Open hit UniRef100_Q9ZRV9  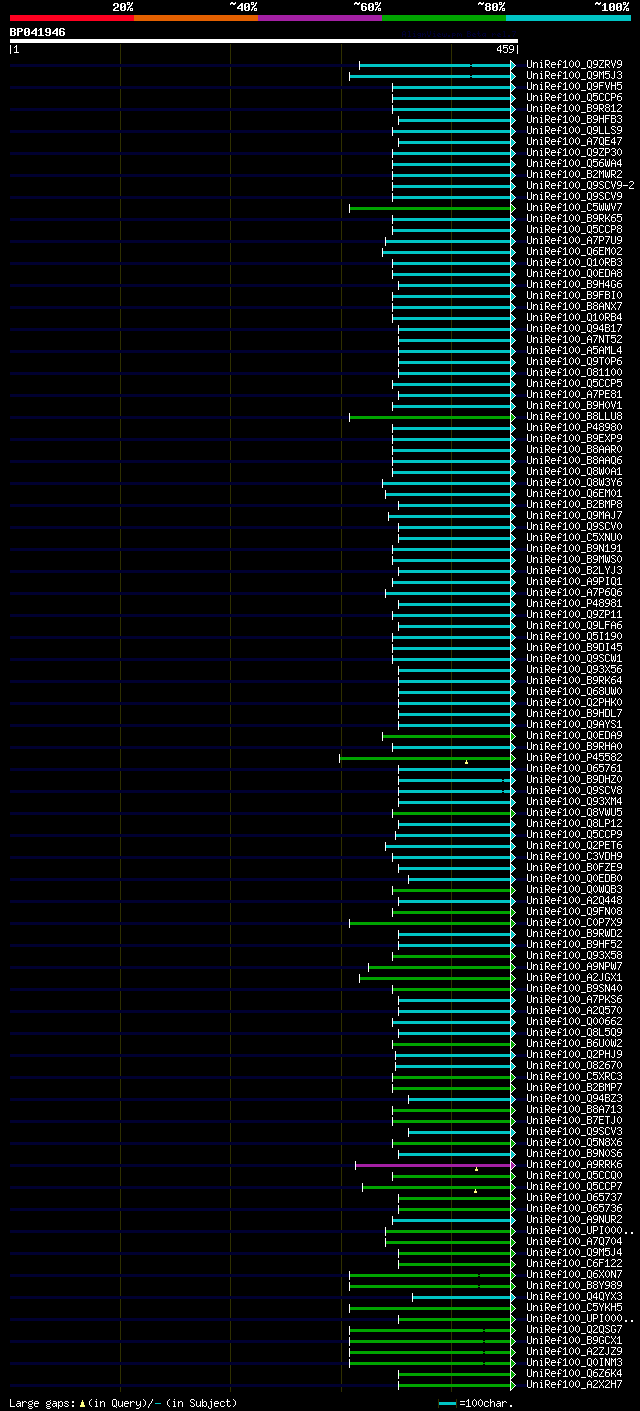[x=574, y=64]
